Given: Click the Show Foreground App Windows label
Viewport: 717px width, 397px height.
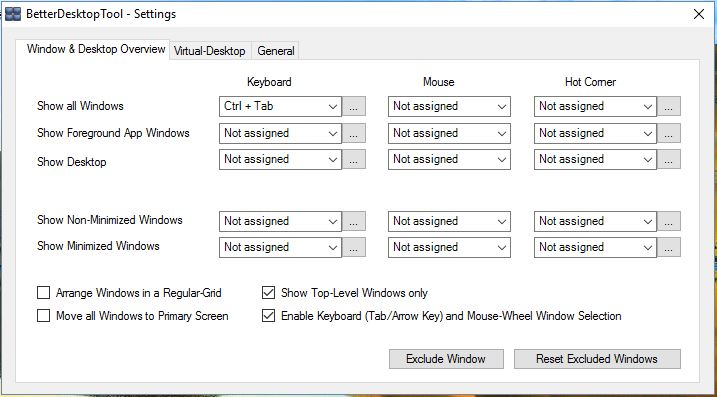Looking at the screenshot, I should 113,133.
